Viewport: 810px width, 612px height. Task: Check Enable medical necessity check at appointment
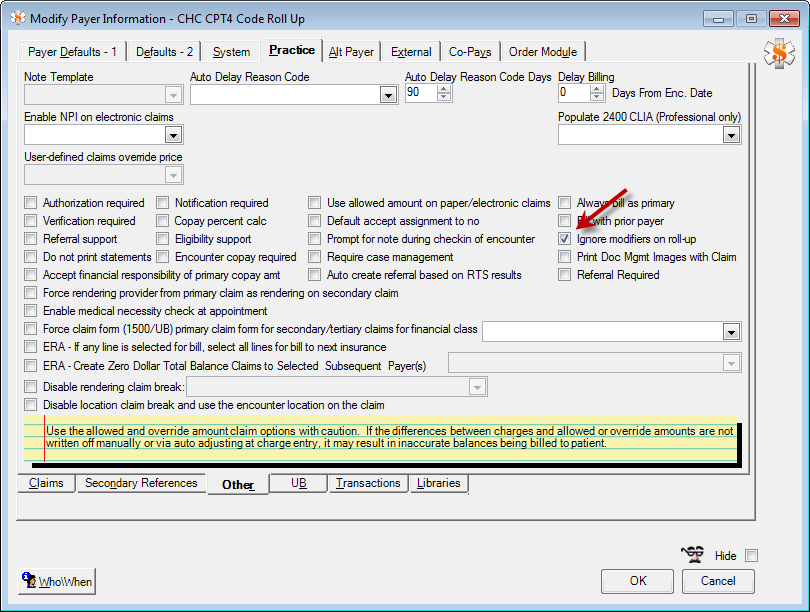pos(31,311)
